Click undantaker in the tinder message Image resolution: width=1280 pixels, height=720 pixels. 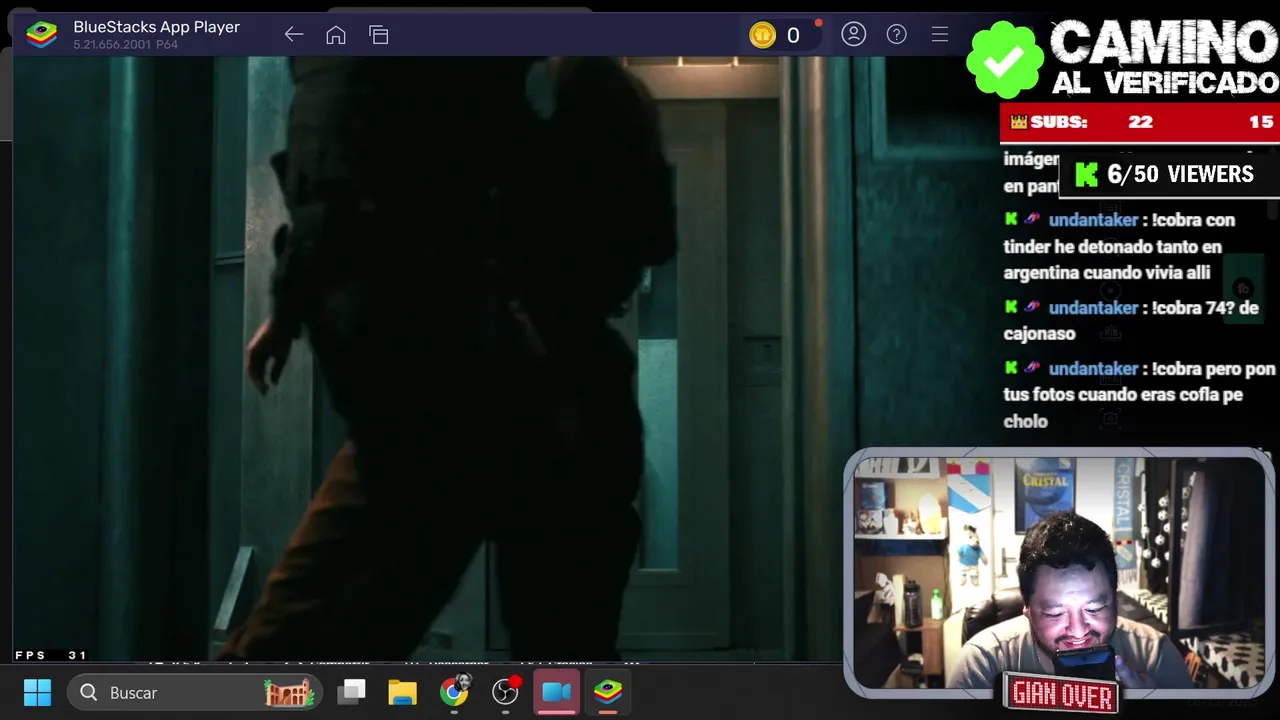tap(1093, 220)
